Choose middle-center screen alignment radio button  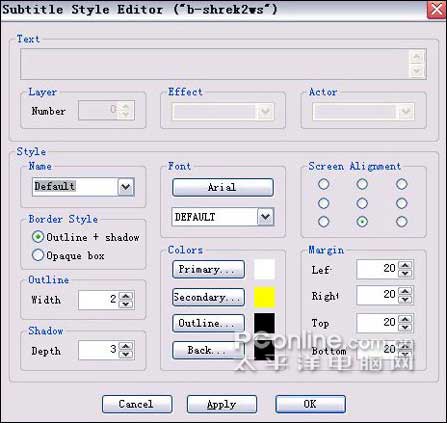tap(362, 203)
